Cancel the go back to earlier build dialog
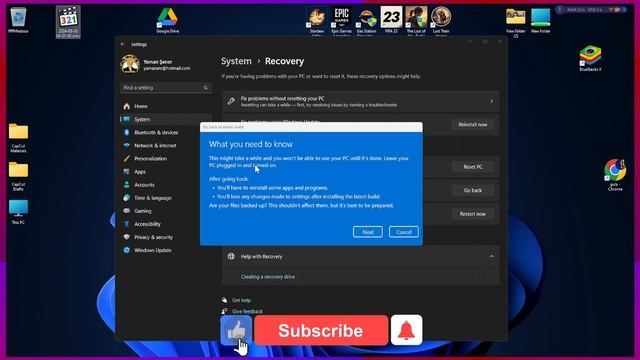The image size is (640, 360). pyautogui.click(x=403, y=232)
